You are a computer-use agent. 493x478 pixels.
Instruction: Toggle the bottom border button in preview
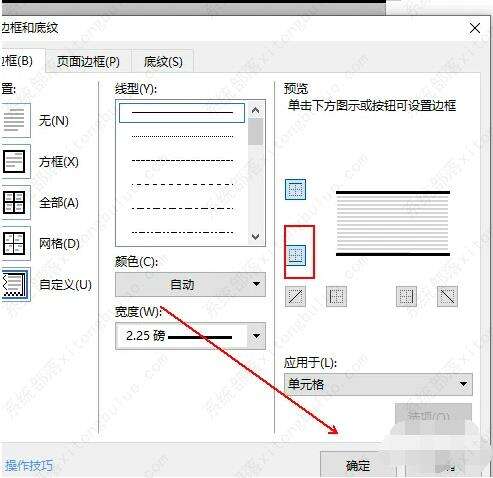coord(295,255)
